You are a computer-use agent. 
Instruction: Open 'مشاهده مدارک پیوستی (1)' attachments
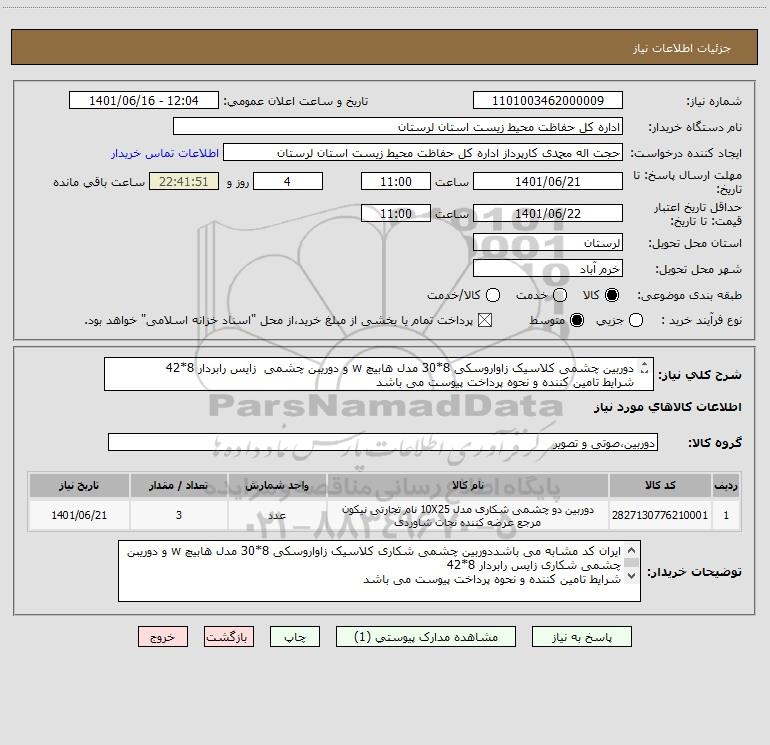426,637
